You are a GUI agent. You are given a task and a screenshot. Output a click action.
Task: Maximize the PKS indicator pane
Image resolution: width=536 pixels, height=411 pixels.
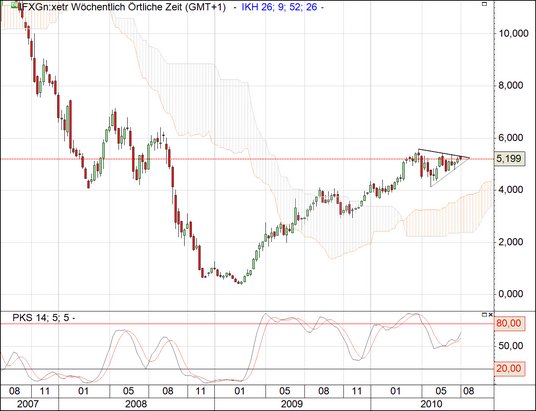click(x=484, y=315)
